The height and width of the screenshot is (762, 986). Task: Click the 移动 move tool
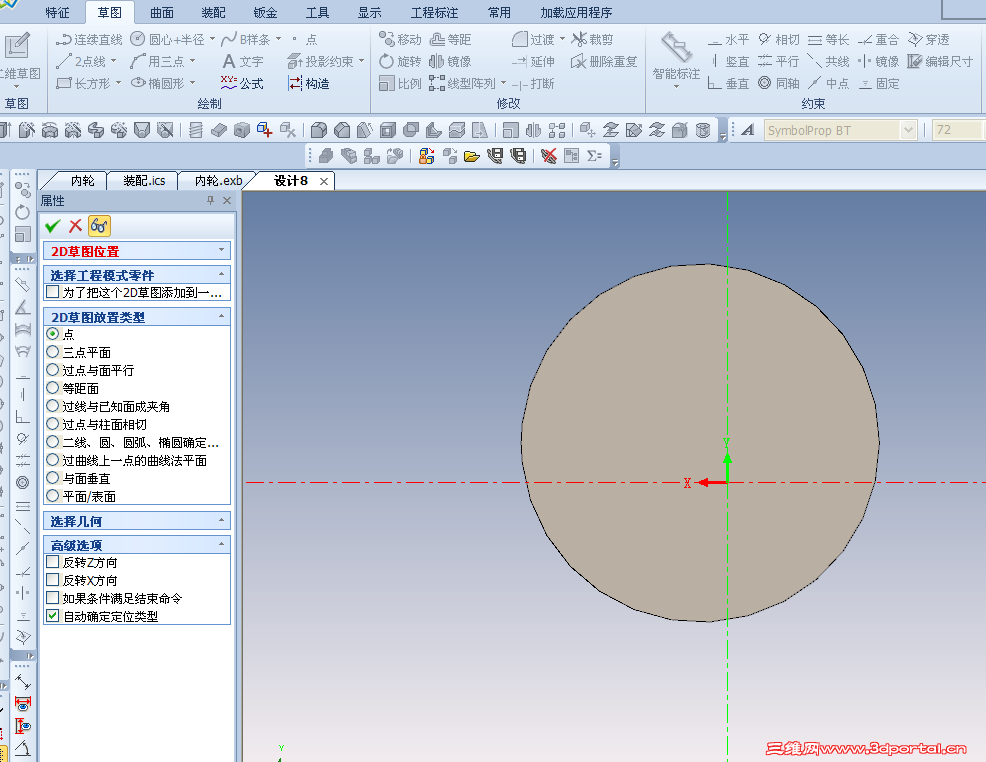click(x=400, y=40)
